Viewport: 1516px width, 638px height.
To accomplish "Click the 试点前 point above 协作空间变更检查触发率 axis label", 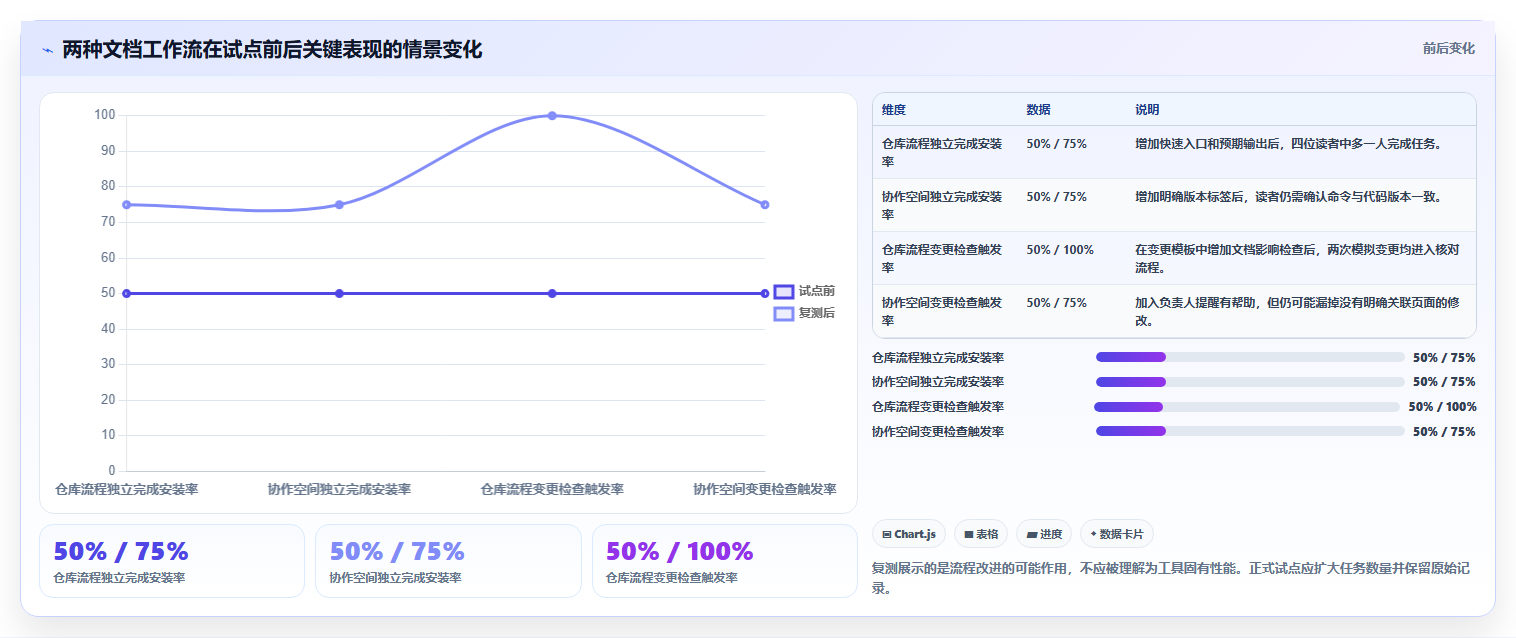I will pyautogui.click(x=765, y=293).
